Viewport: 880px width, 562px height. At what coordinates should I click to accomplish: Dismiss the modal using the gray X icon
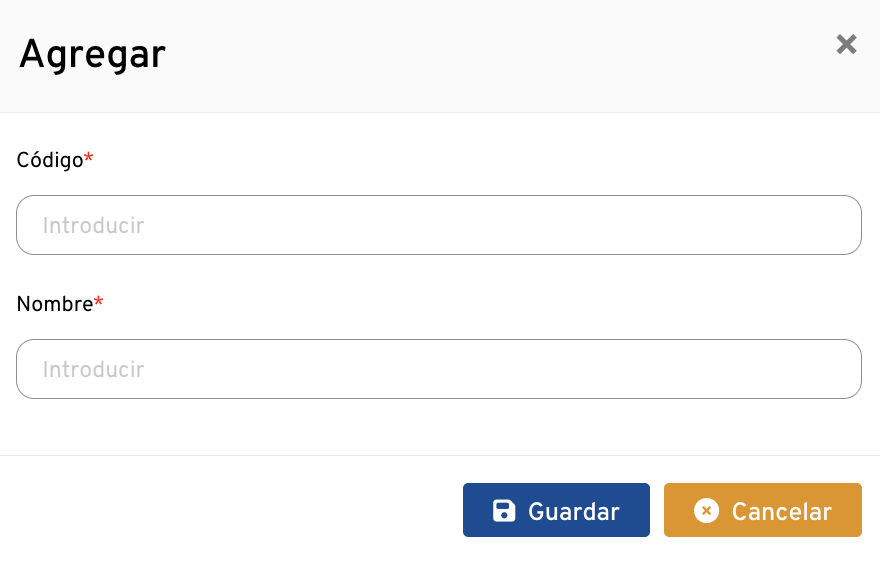pos(846,44)
